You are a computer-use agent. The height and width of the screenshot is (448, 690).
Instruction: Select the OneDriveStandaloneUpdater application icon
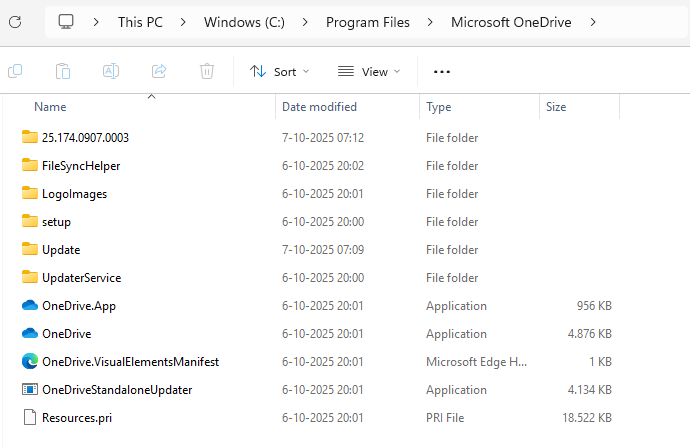point(29,390)
